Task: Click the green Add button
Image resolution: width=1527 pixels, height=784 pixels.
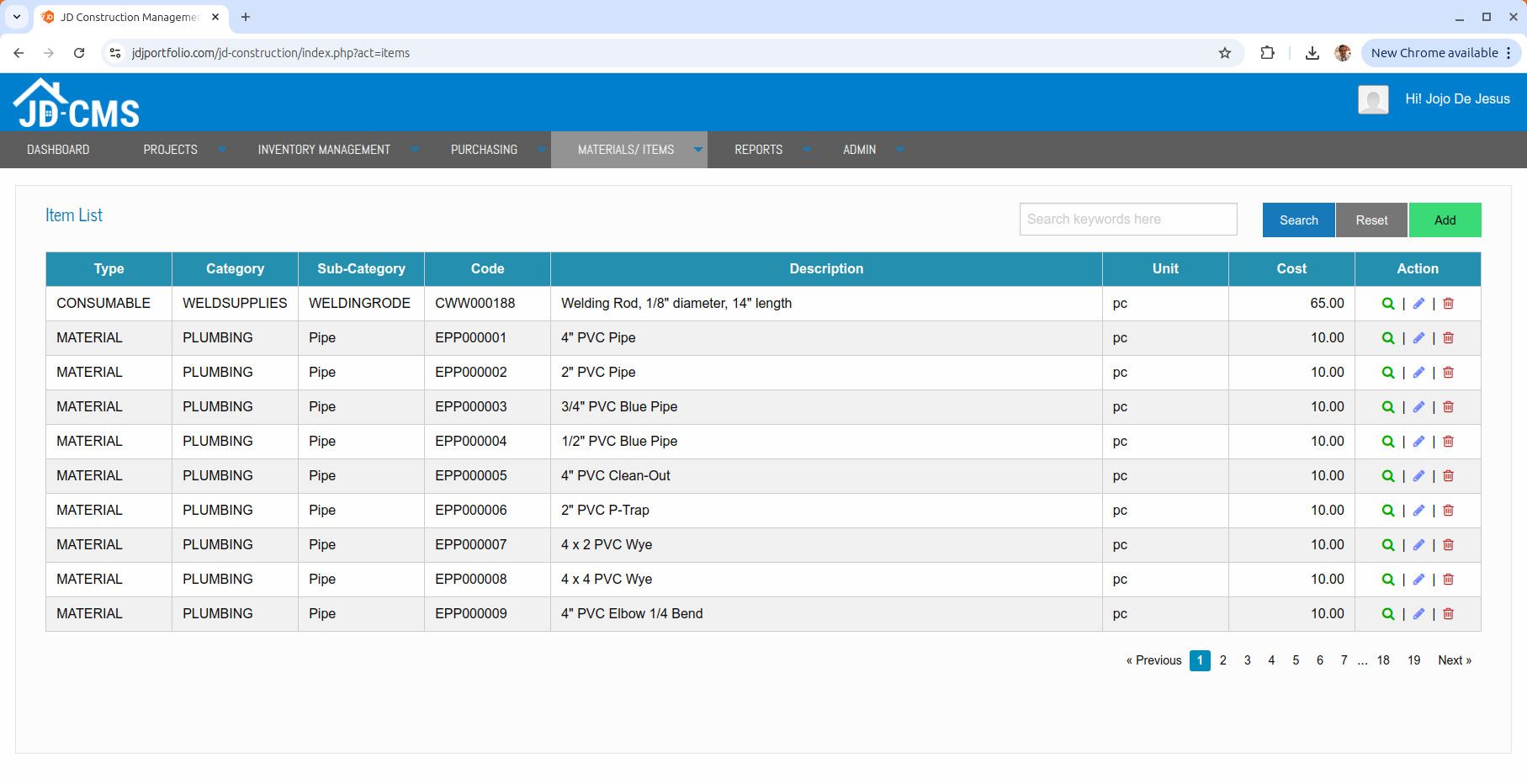Action: 1445,220
